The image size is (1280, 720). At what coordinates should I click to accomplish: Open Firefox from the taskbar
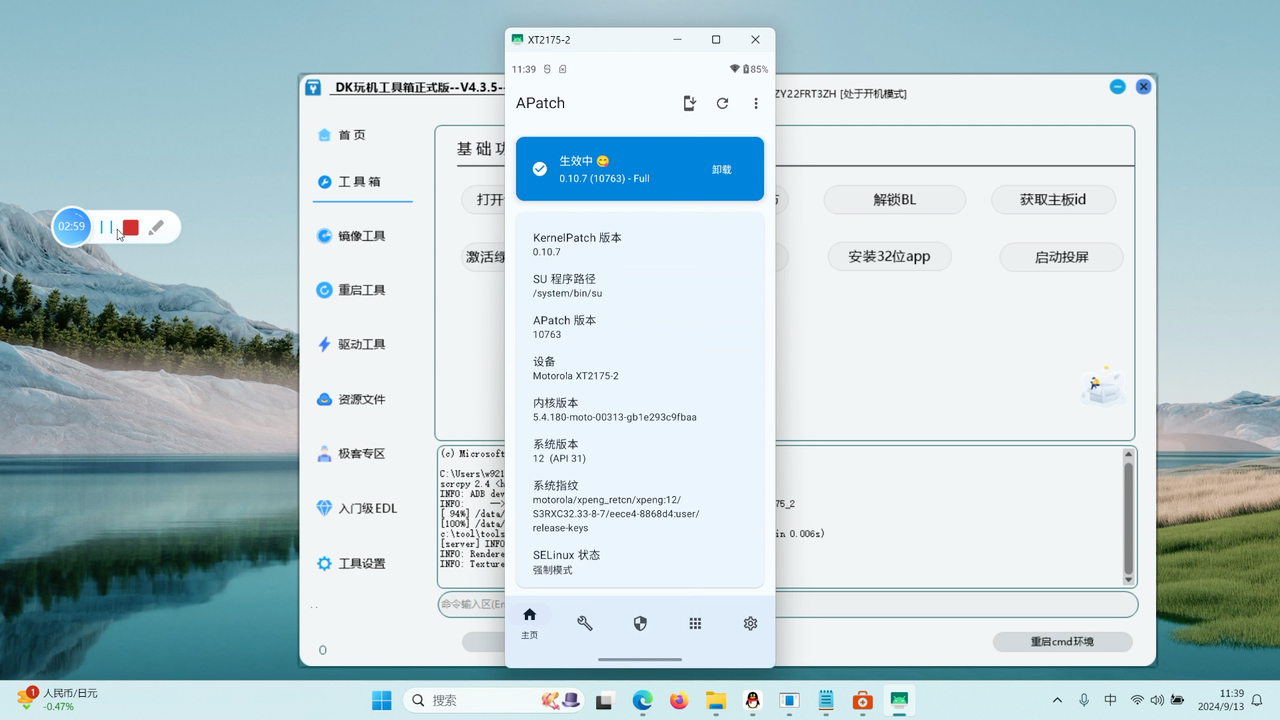point(679,700)
